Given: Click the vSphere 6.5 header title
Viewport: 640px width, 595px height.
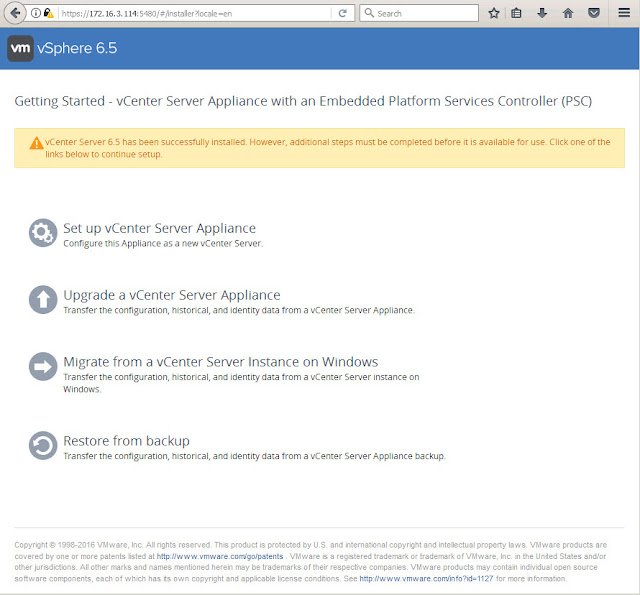Looking at the screenshot, I should tap(77, 48).
